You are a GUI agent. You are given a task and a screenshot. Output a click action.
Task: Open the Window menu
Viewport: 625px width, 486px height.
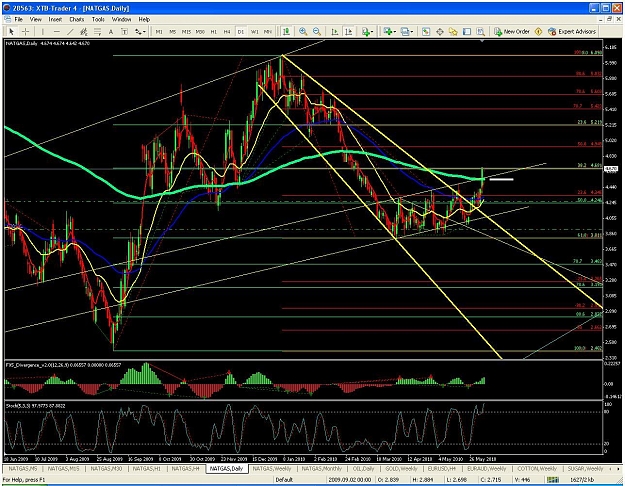121,19
